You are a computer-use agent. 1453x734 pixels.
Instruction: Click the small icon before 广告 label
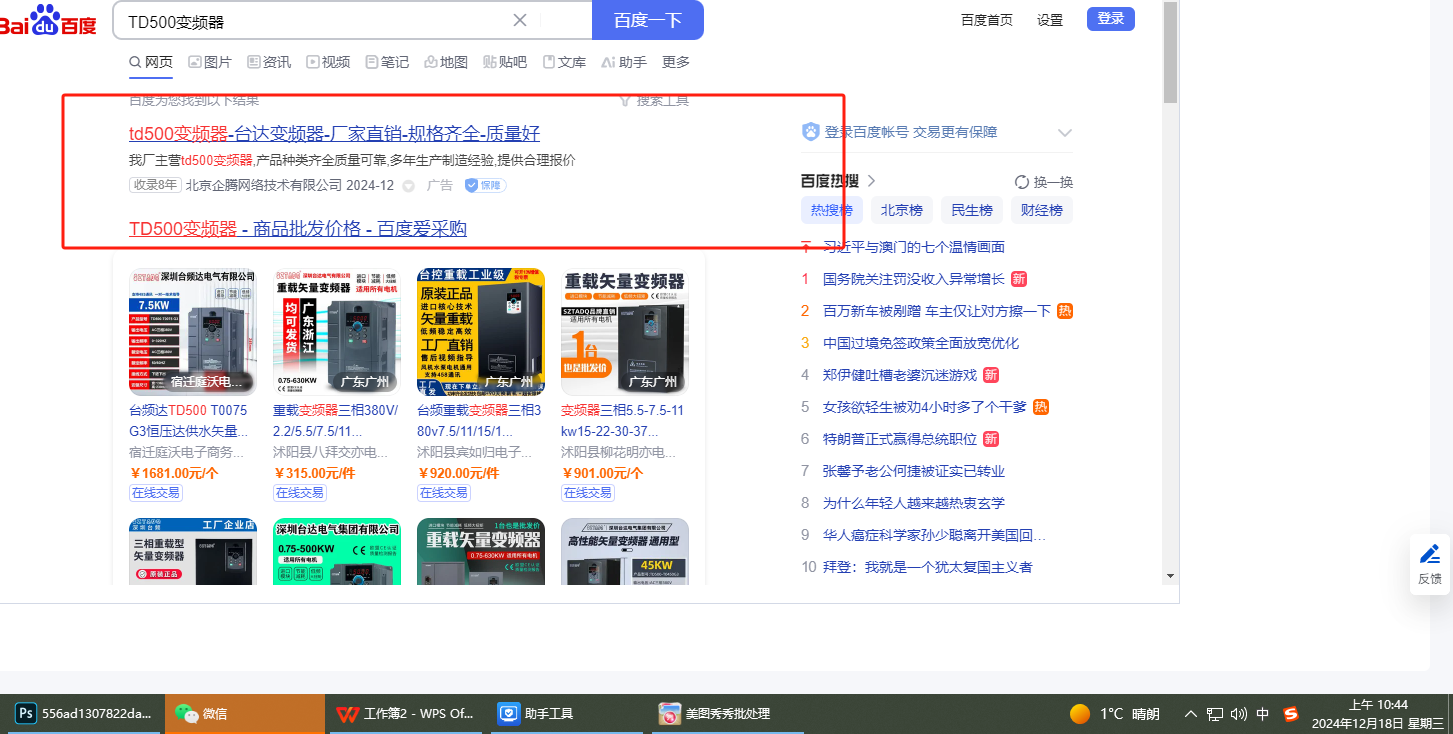tap(408, 186)
